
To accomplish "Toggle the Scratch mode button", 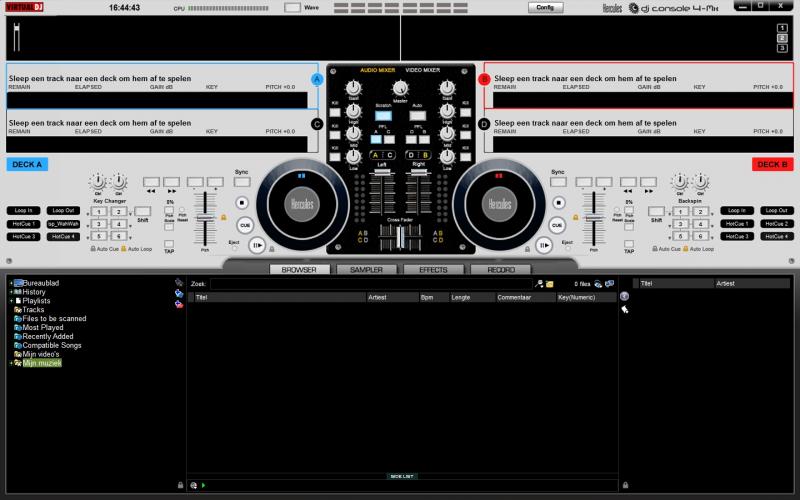I will 384,116.
